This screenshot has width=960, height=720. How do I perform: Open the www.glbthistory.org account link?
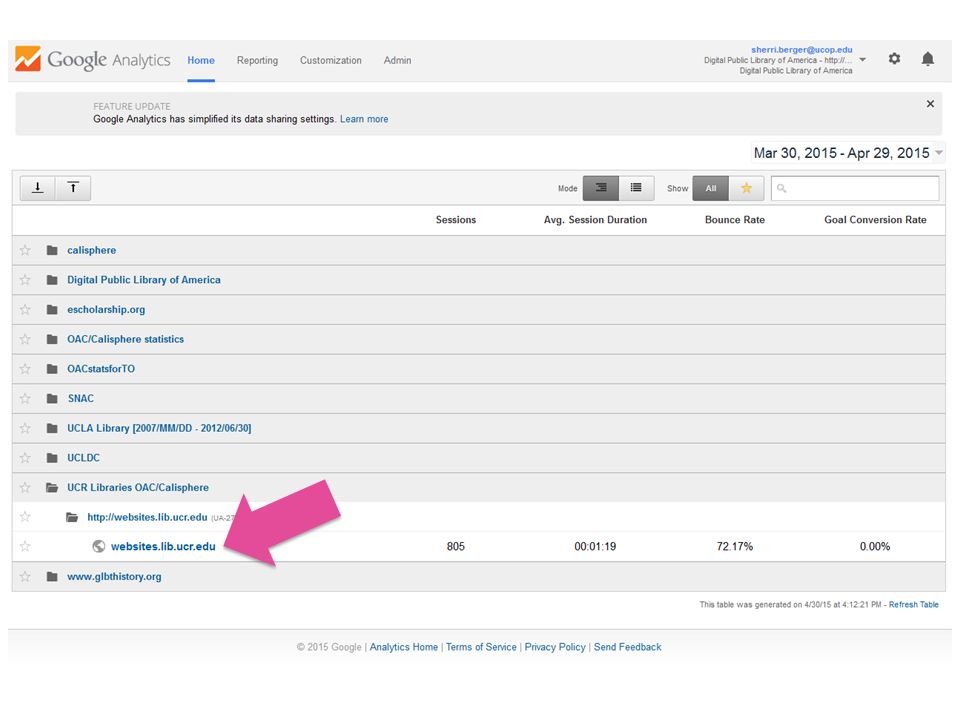tap(114, 576)
